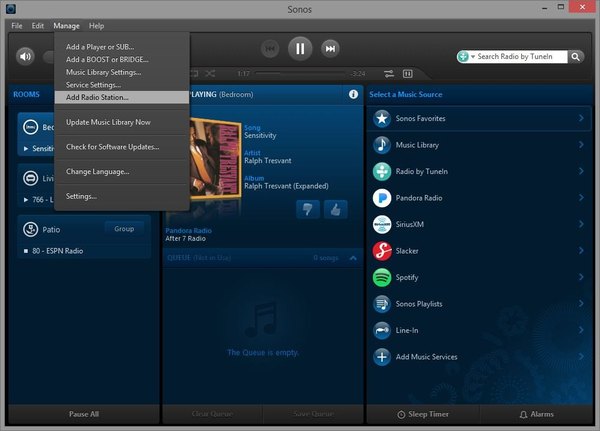
Task: Toggle the crossfade icon next to equalizer
Action: [x=408, y=73]
